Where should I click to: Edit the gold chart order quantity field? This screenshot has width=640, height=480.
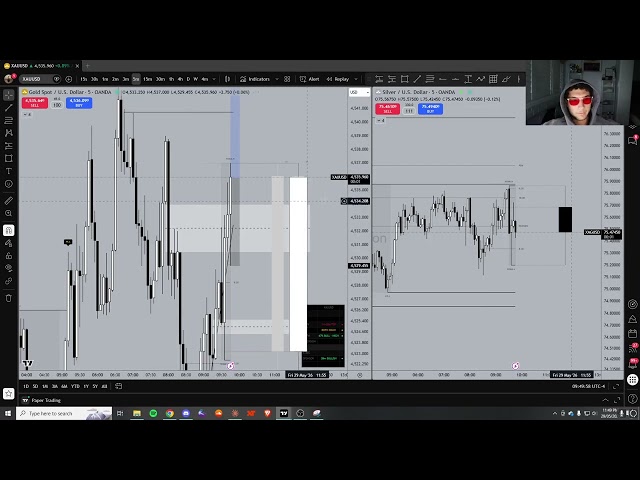[x=57, y=105]
